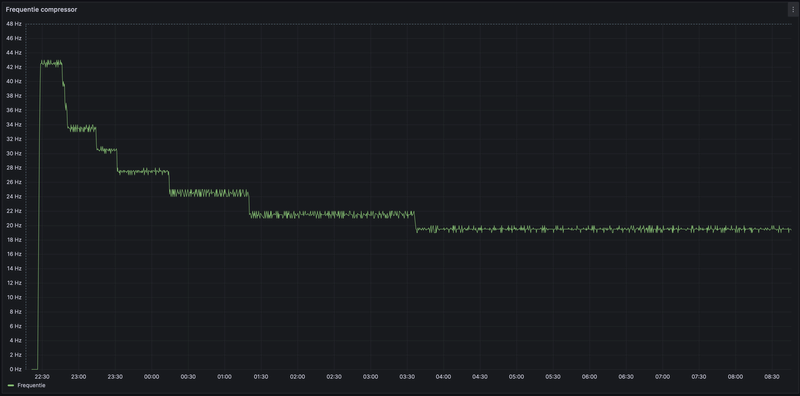The width and height of the screenshot is (800, 396).
Task: Click the 24 Hz y-axis label
Action: click(14, 196)
